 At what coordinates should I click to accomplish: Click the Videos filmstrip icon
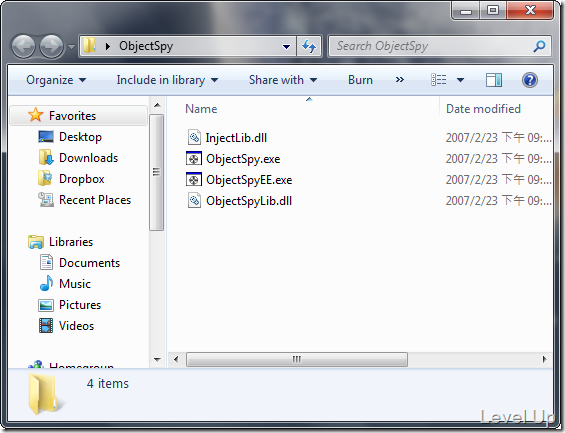(x=46, y=326)
